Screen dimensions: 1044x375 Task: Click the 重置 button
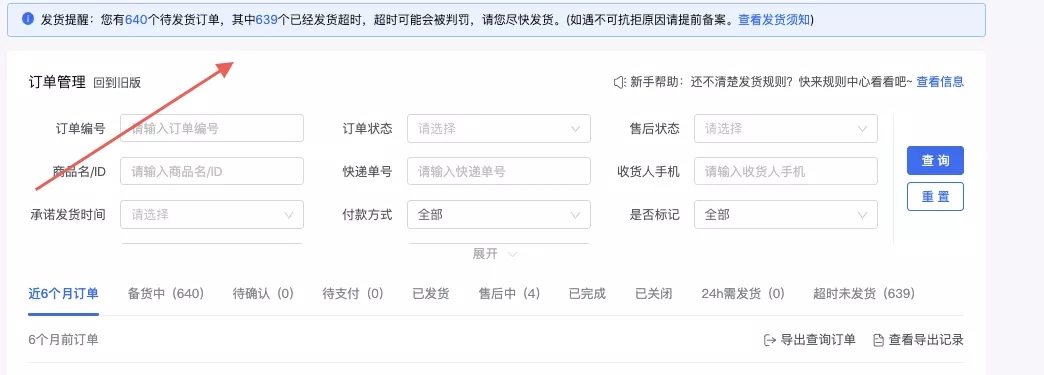935,196
